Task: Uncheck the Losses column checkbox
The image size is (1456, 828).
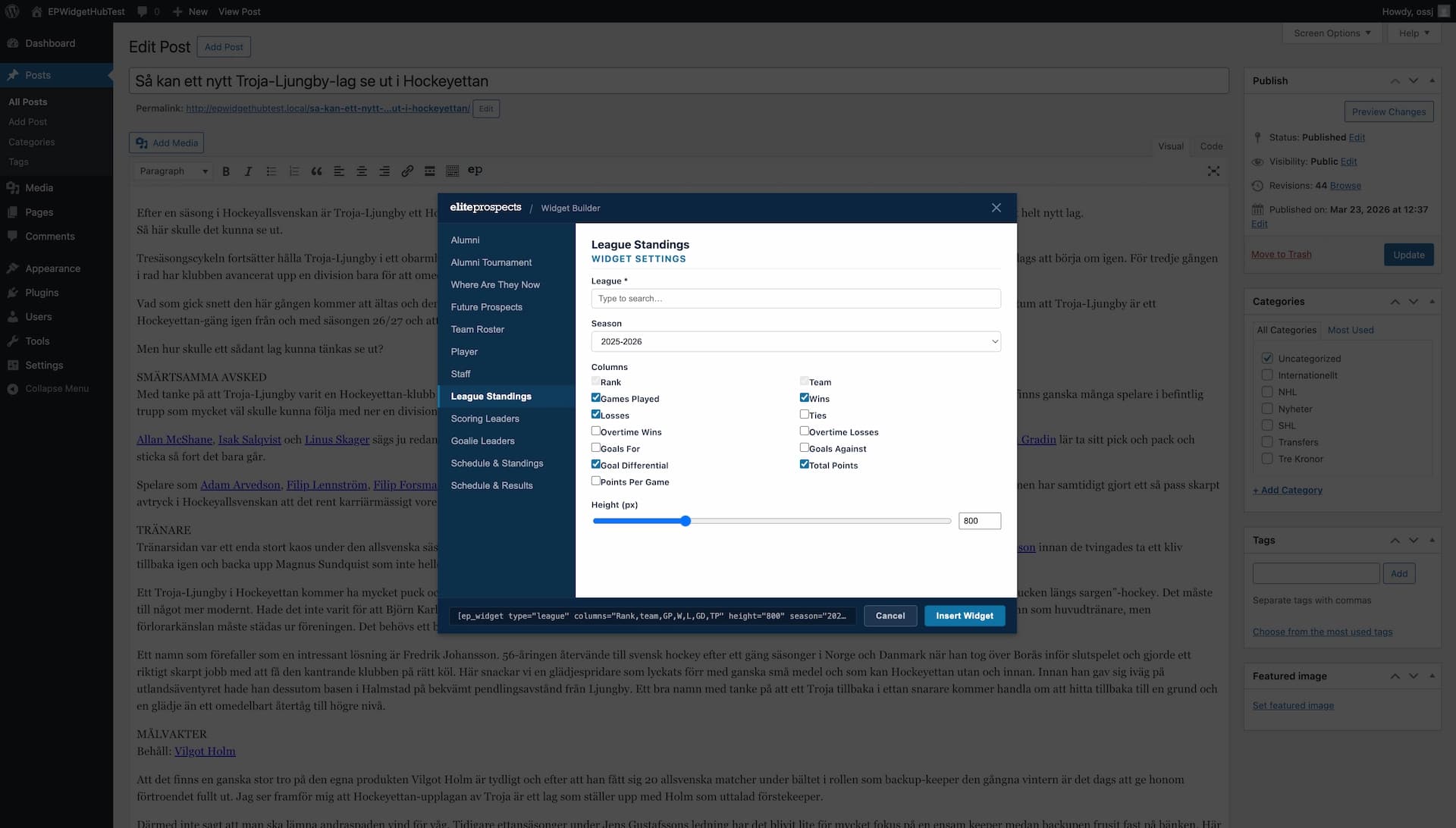Action: pos(596,415)
